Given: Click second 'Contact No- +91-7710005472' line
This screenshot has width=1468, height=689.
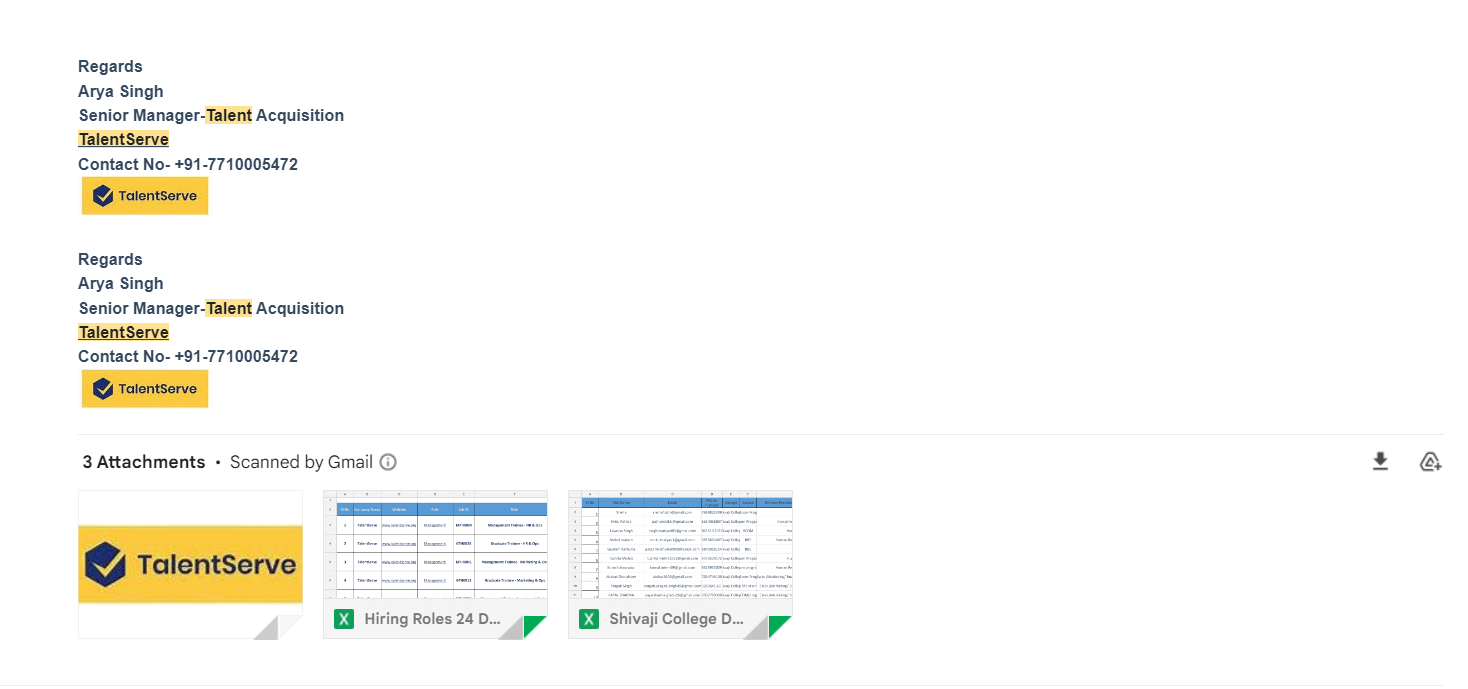Looking at the screenshot, I should click(x=188, y=356).
